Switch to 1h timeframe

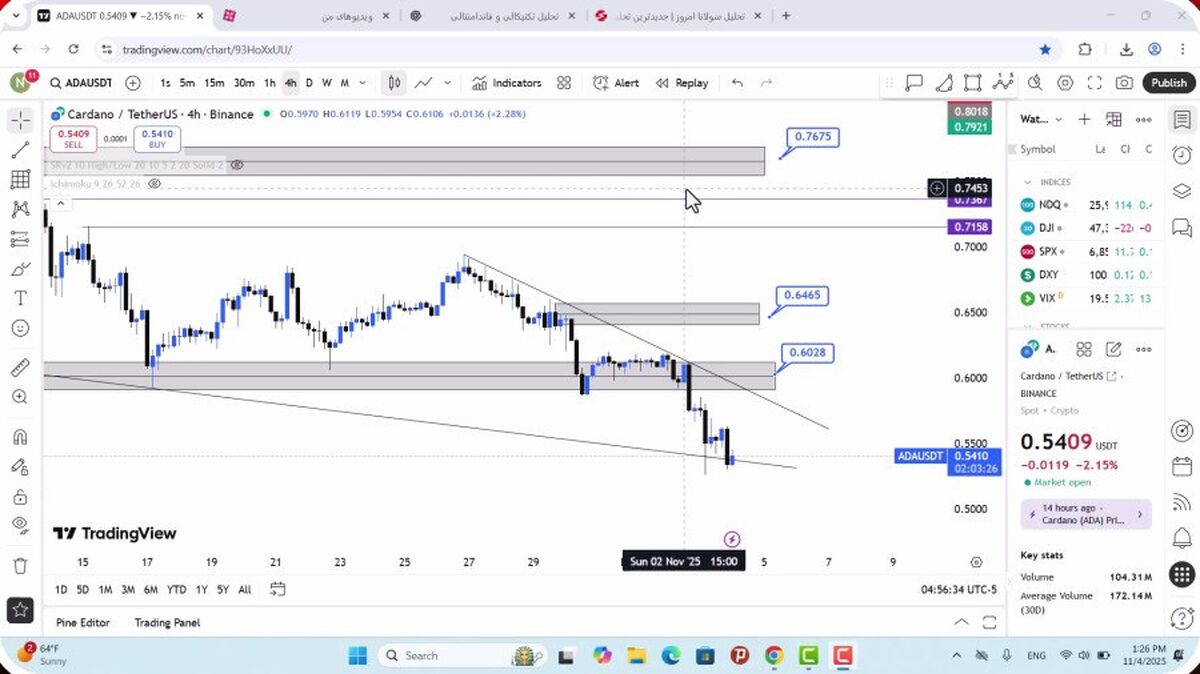tap(269, 83)
